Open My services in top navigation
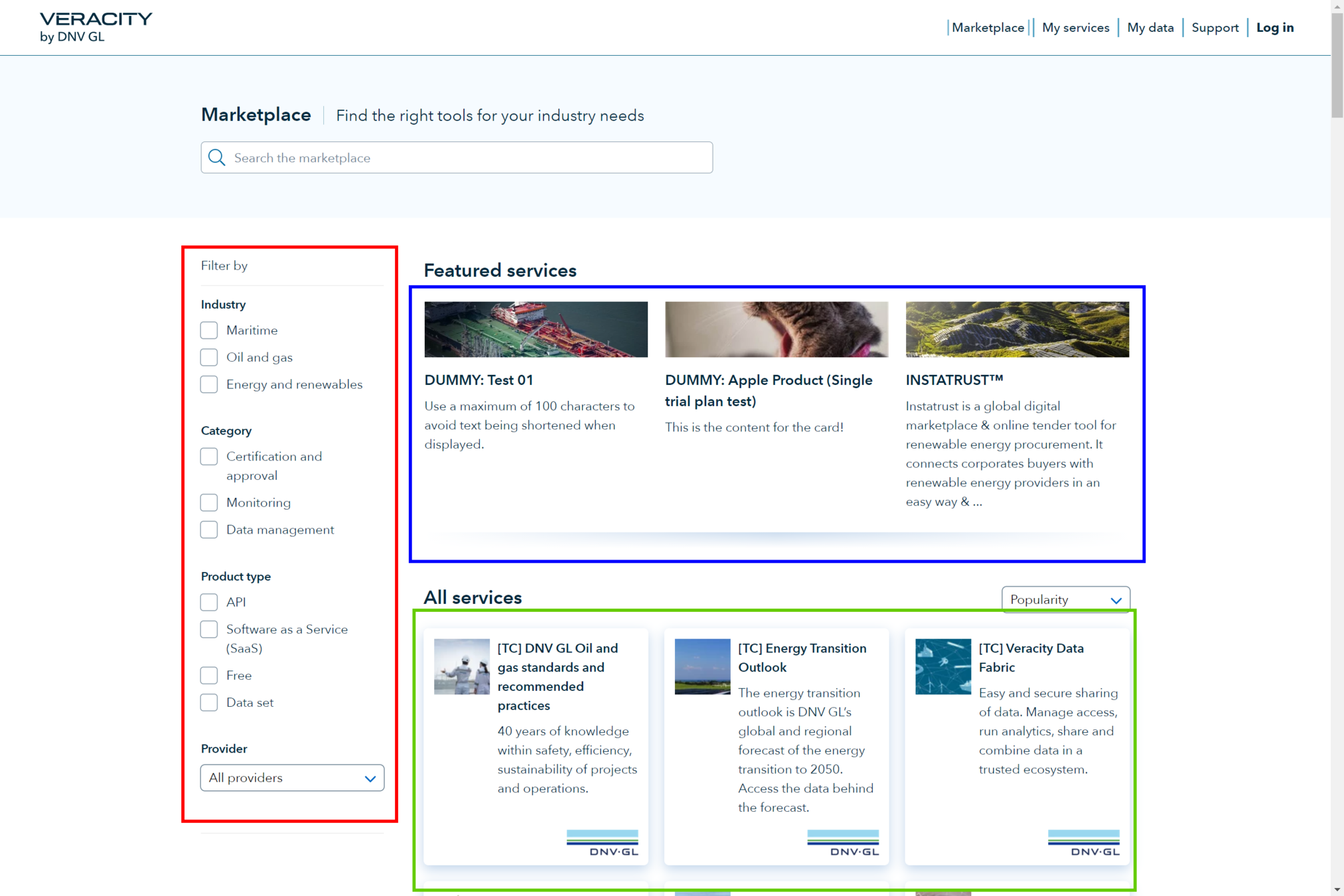This screenshot has height=896, width=1344. click(1075, 27)
